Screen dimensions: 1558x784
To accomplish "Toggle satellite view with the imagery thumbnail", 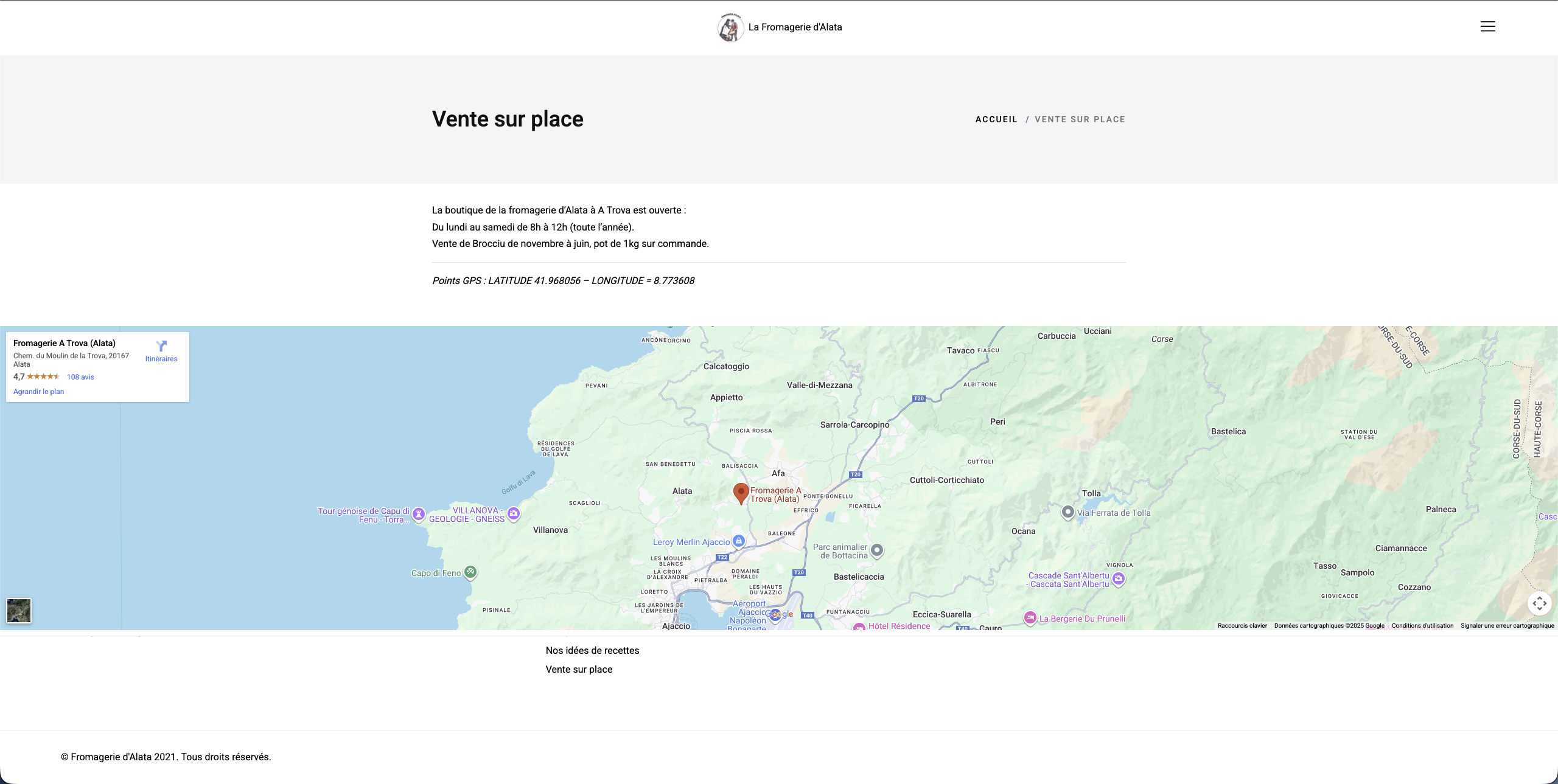I will click(19, 610).
